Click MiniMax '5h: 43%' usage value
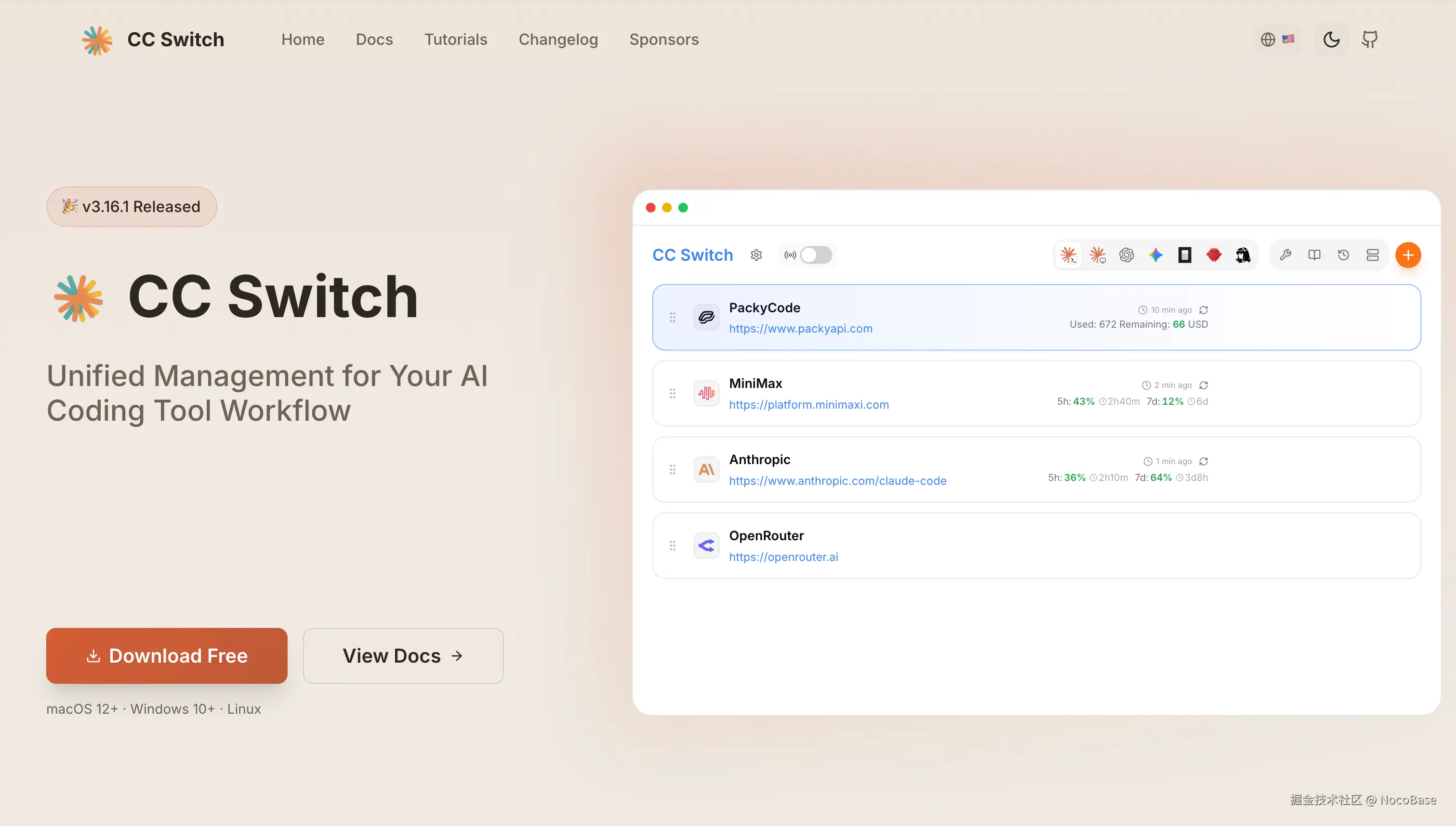The width and height of the screenshot is (1456, 826). (x=1075, y=401)
